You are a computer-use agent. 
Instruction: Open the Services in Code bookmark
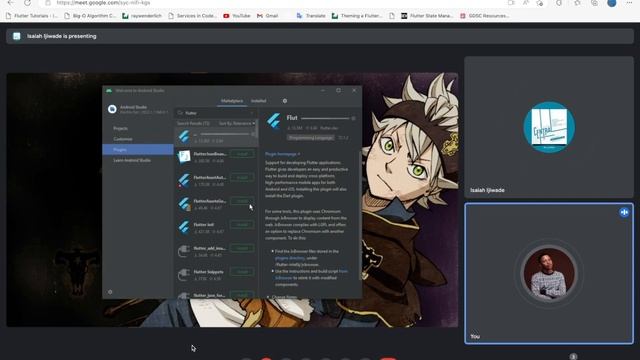tap(192, 16)
